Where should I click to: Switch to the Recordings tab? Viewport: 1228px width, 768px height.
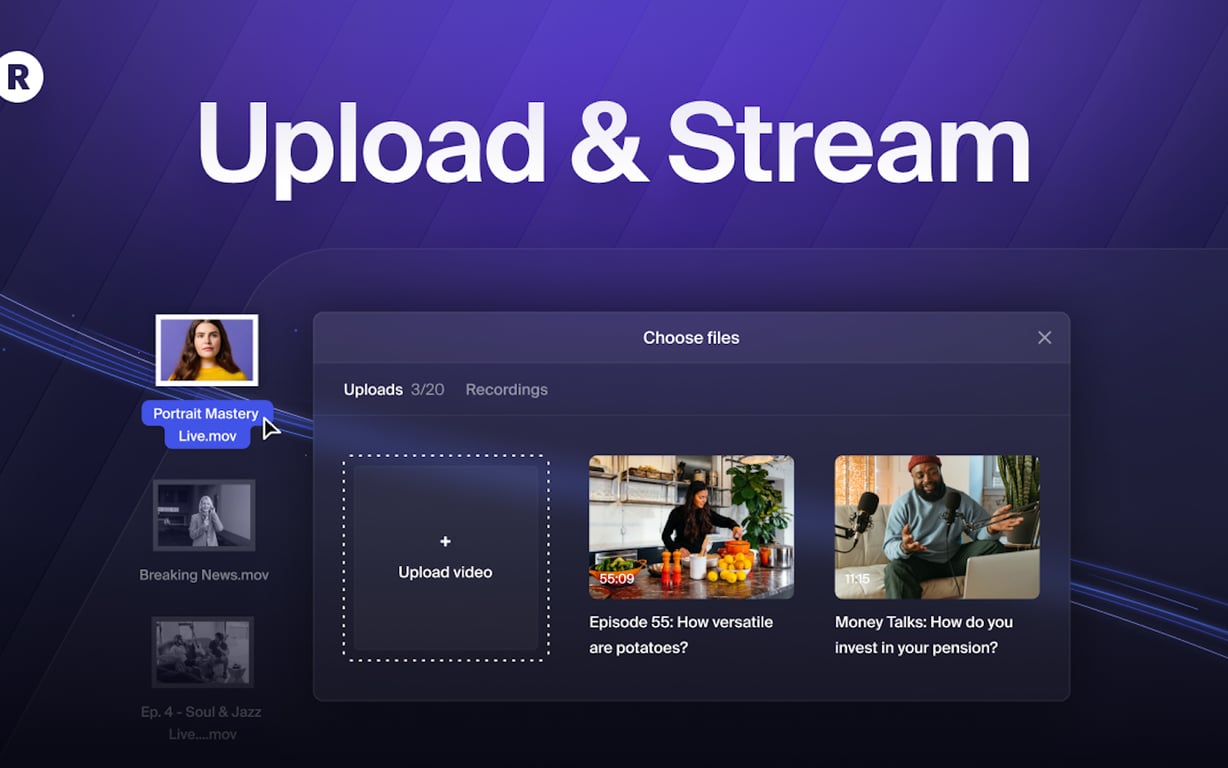[506, 390]
